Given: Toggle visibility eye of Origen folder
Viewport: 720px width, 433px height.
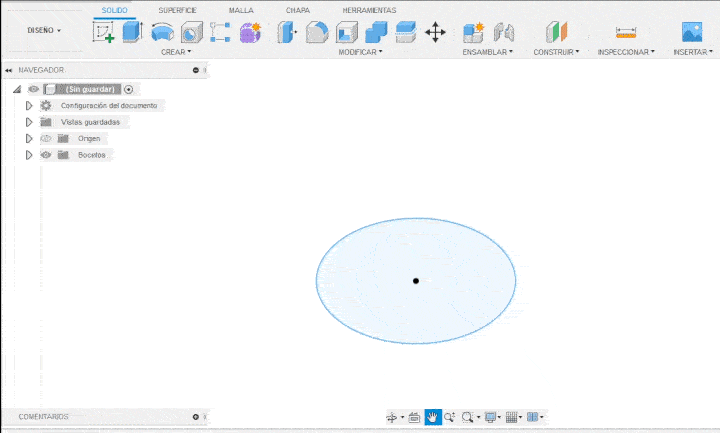Looking at the screenshot, I should [x=46, y=138].
